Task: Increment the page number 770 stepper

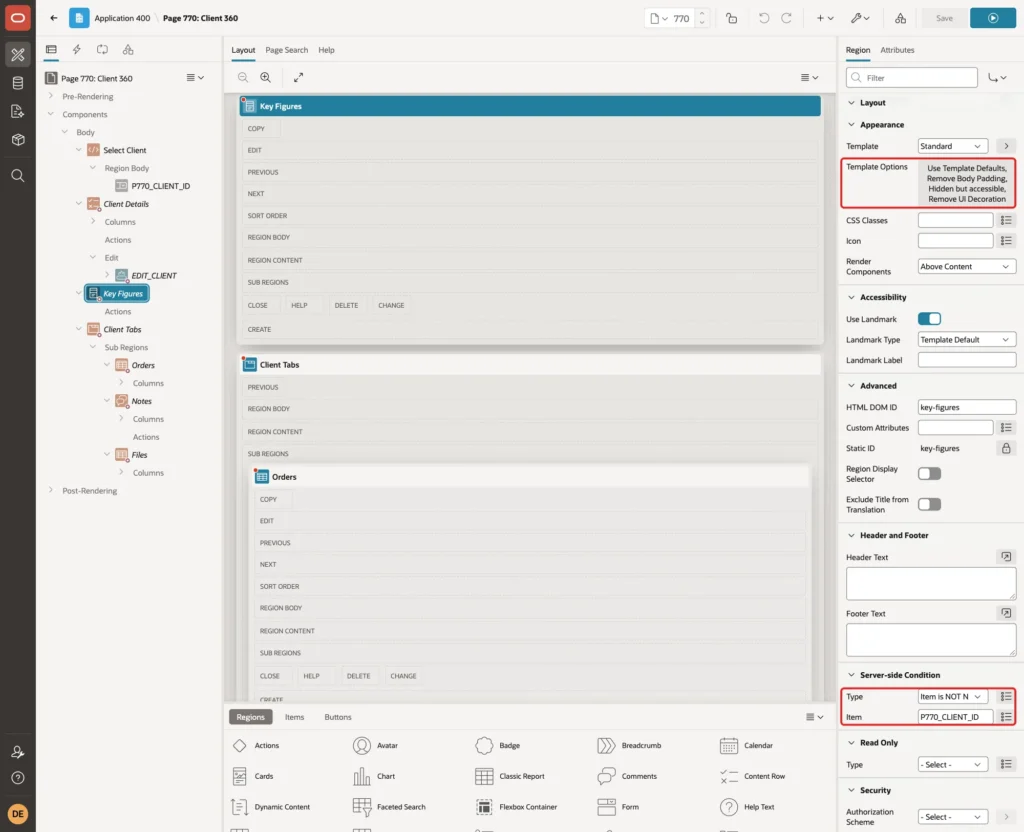Action: coord(702,14)
